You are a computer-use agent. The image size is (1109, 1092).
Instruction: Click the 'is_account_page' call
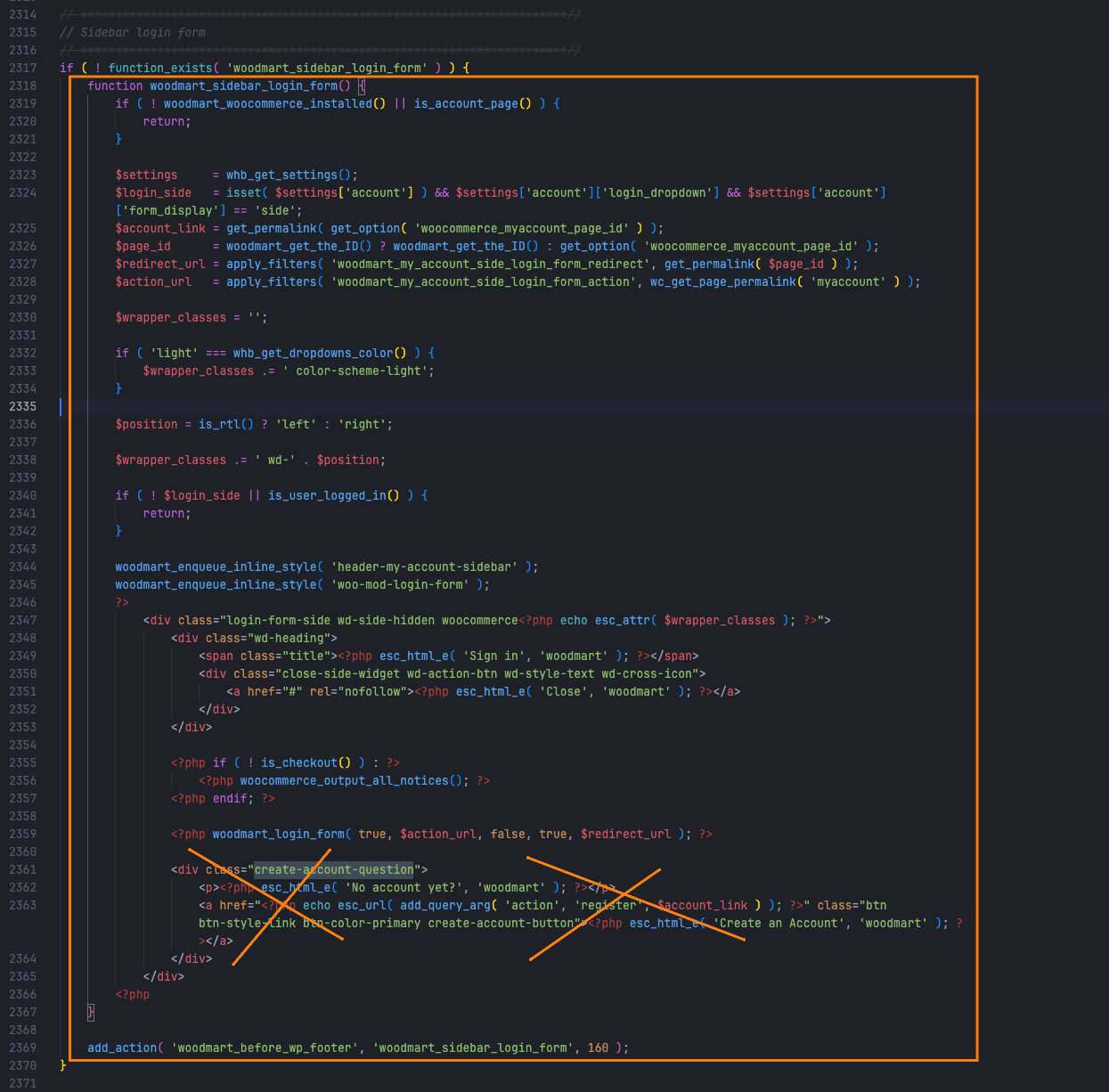466,103
